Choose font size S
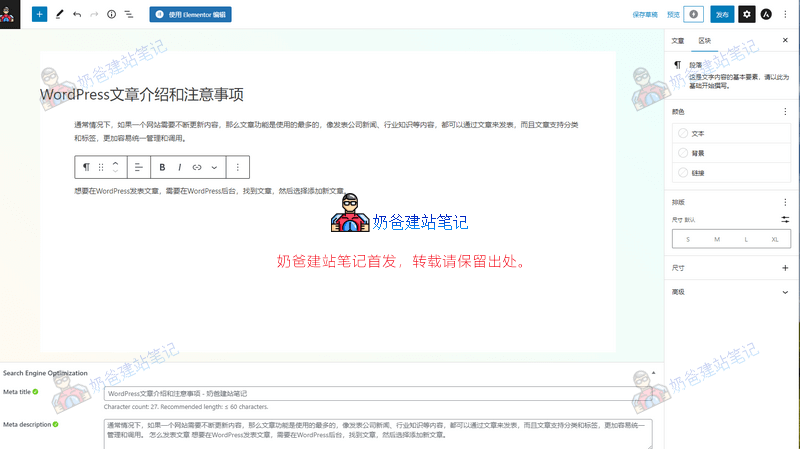 (688, 239)
